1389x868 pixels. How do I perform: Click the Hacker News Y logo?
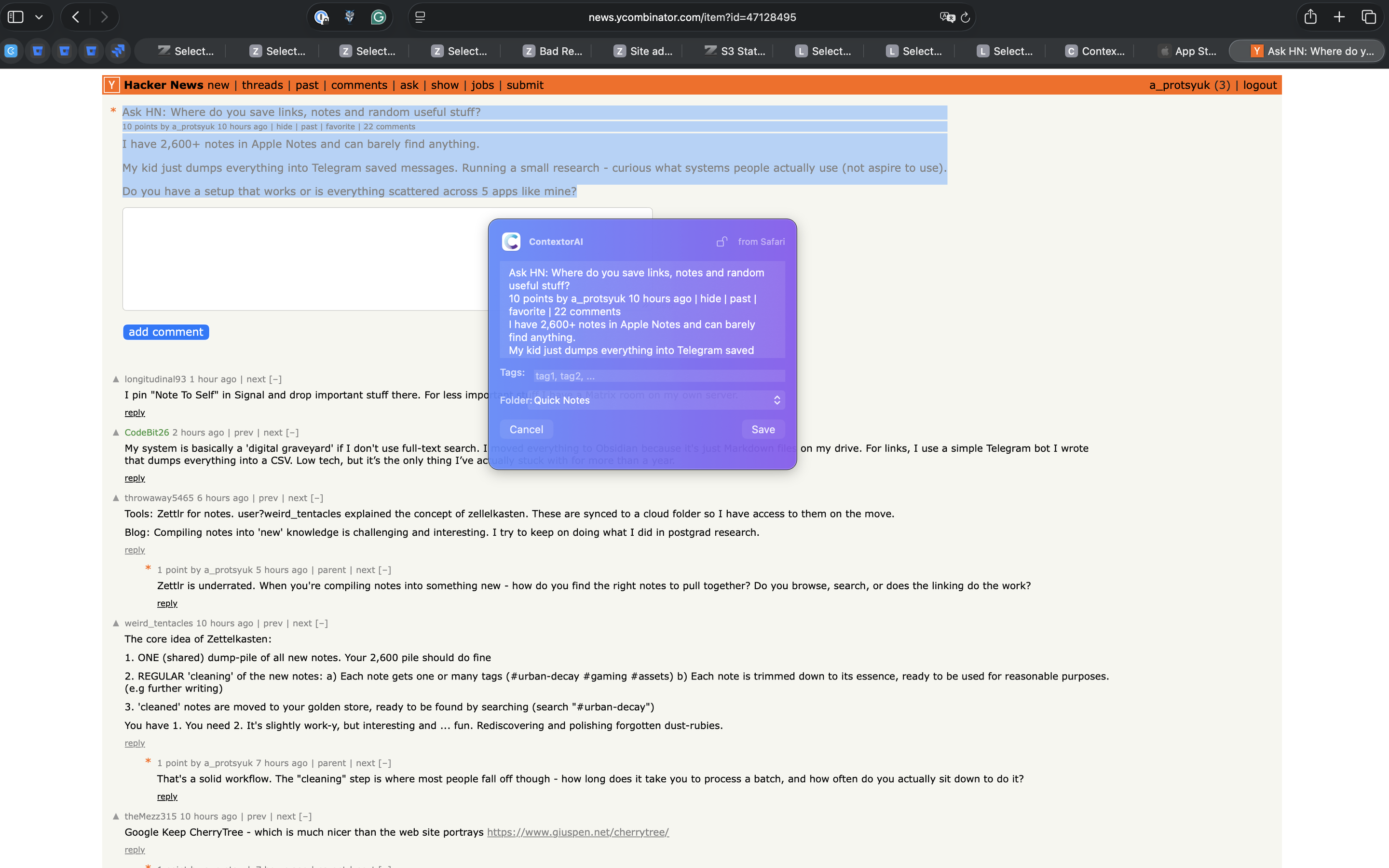[111, 84]
